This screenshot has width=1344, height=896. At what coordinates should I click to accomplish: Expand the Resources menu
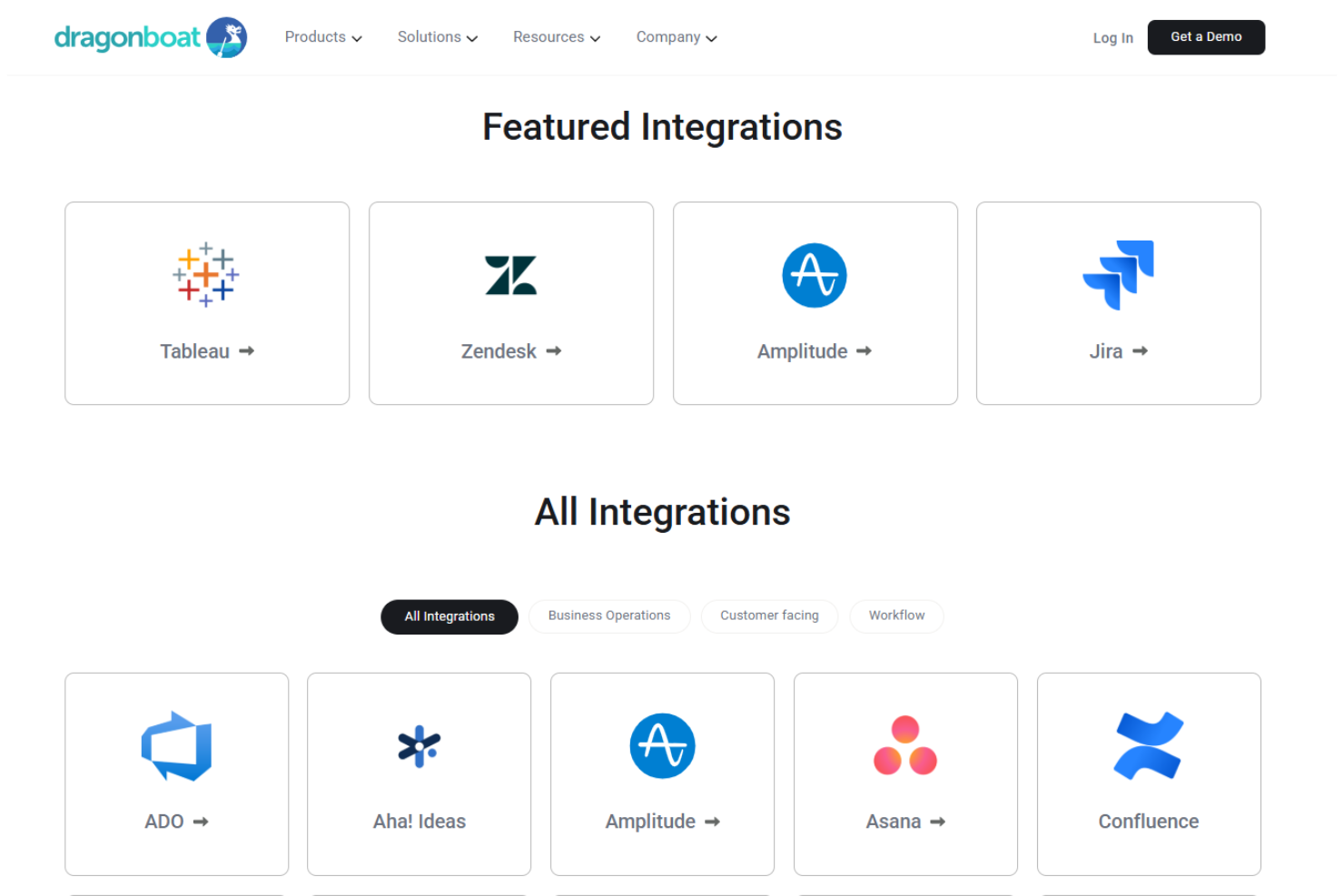pos(557,37)
